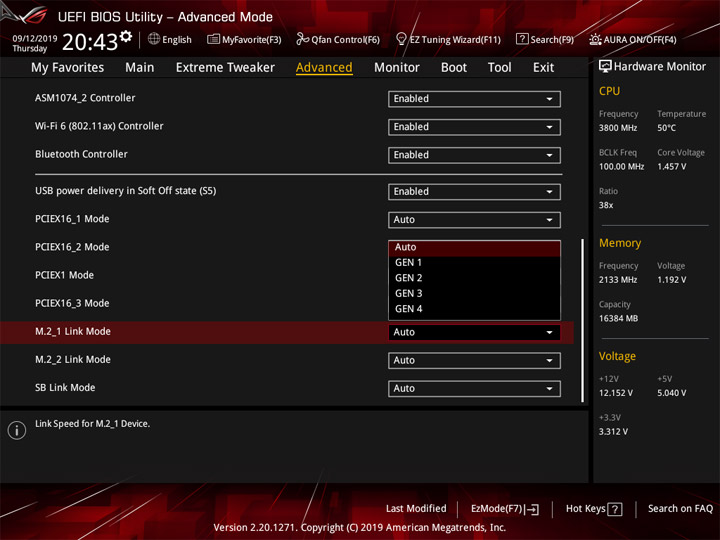The image size is (720, 540).
Task: Open MyFavorite(F3) list icon
Action: 213,39
